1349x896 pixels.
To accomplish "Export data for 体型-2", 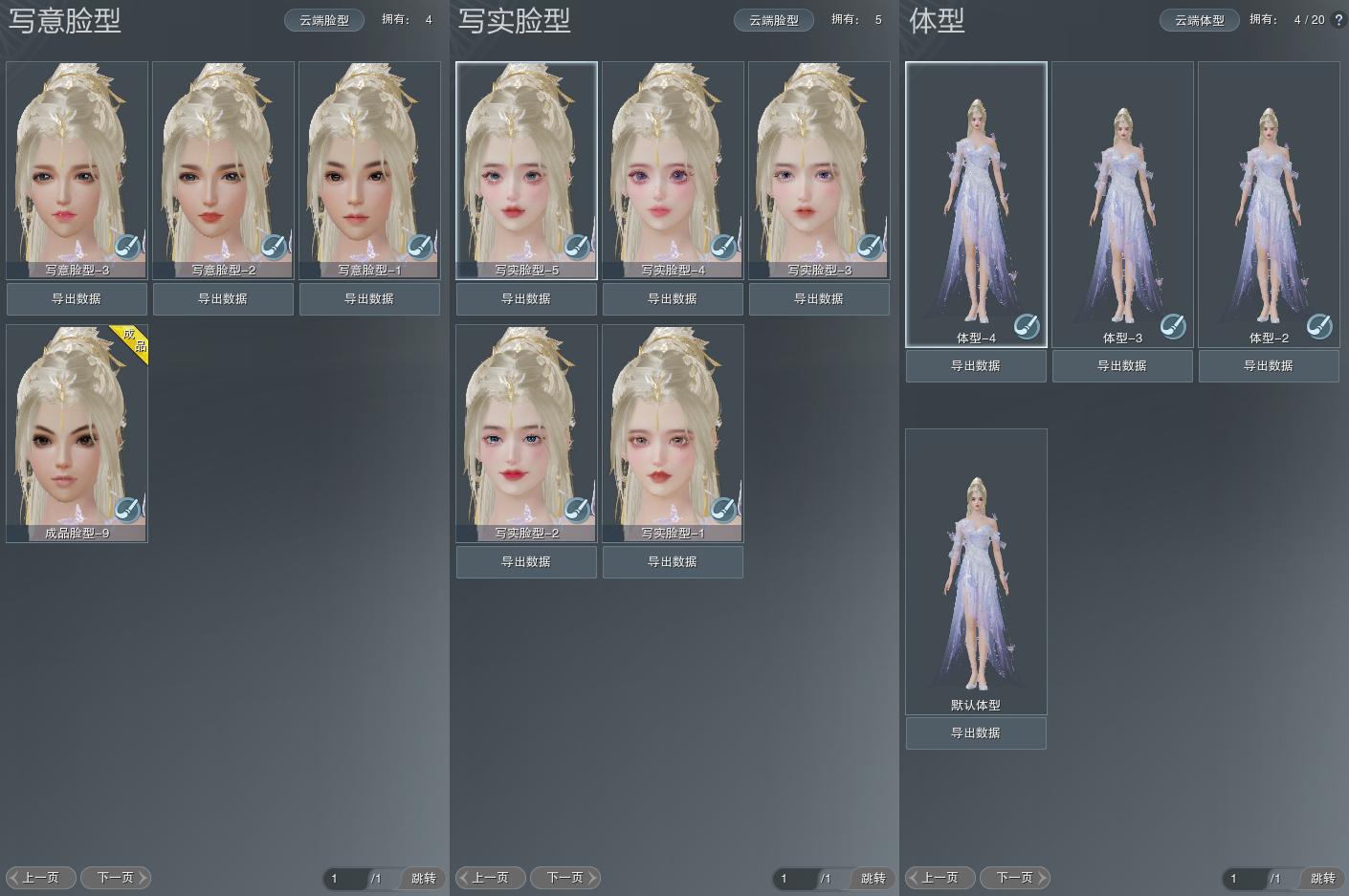I will pyautogui.click(x=1269, y=365).
